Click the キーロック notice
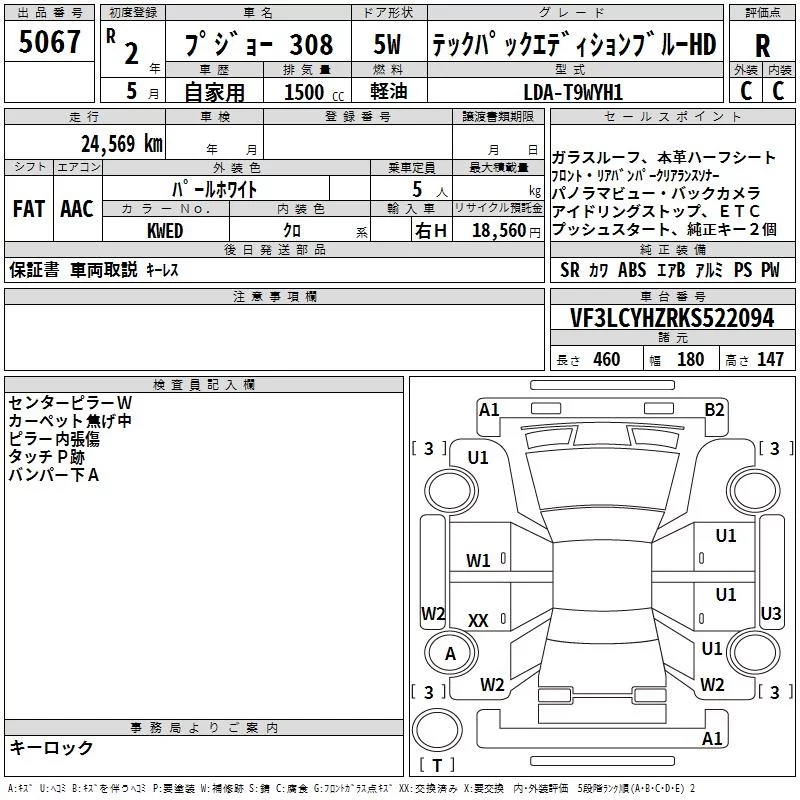 pyautogui.click(x=51, y=747)
